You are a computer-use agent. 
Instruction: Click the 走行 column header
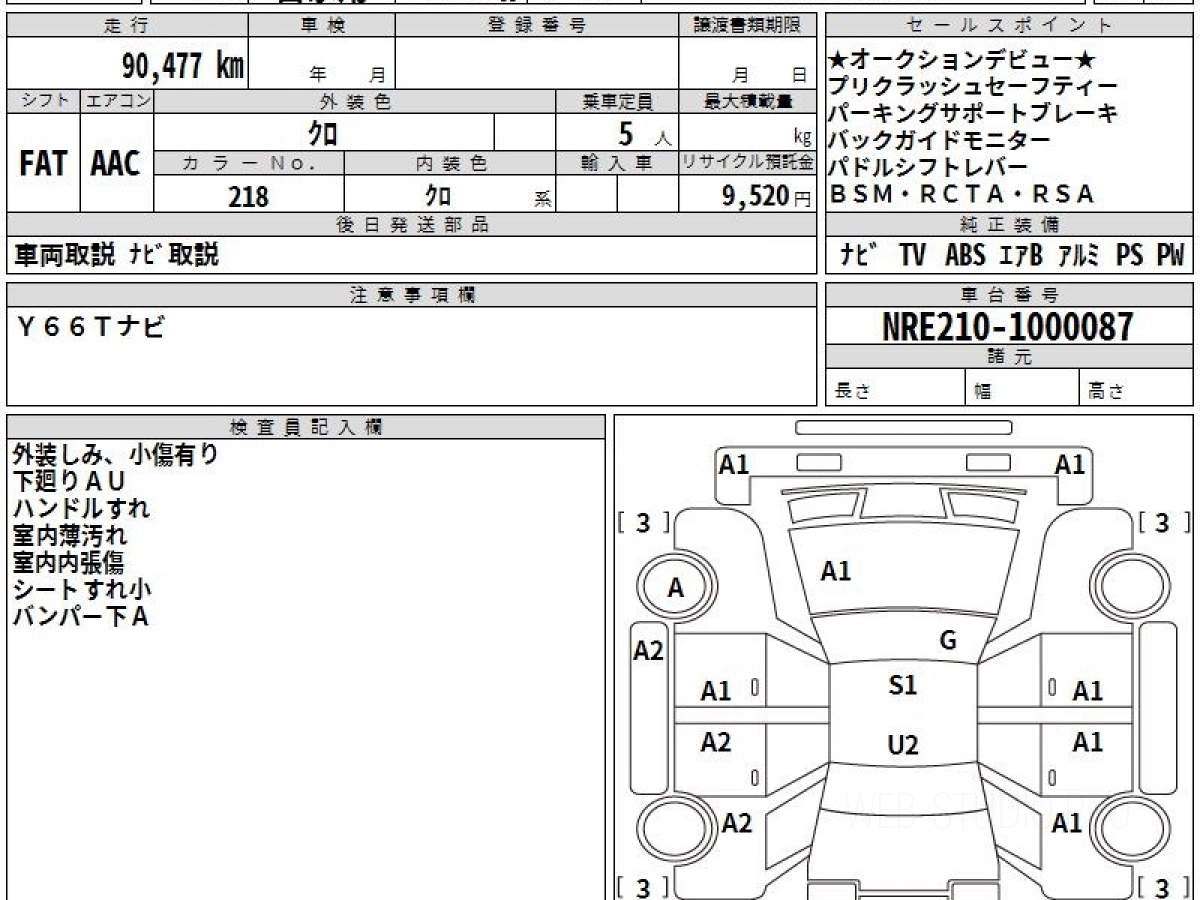(126, 26)
